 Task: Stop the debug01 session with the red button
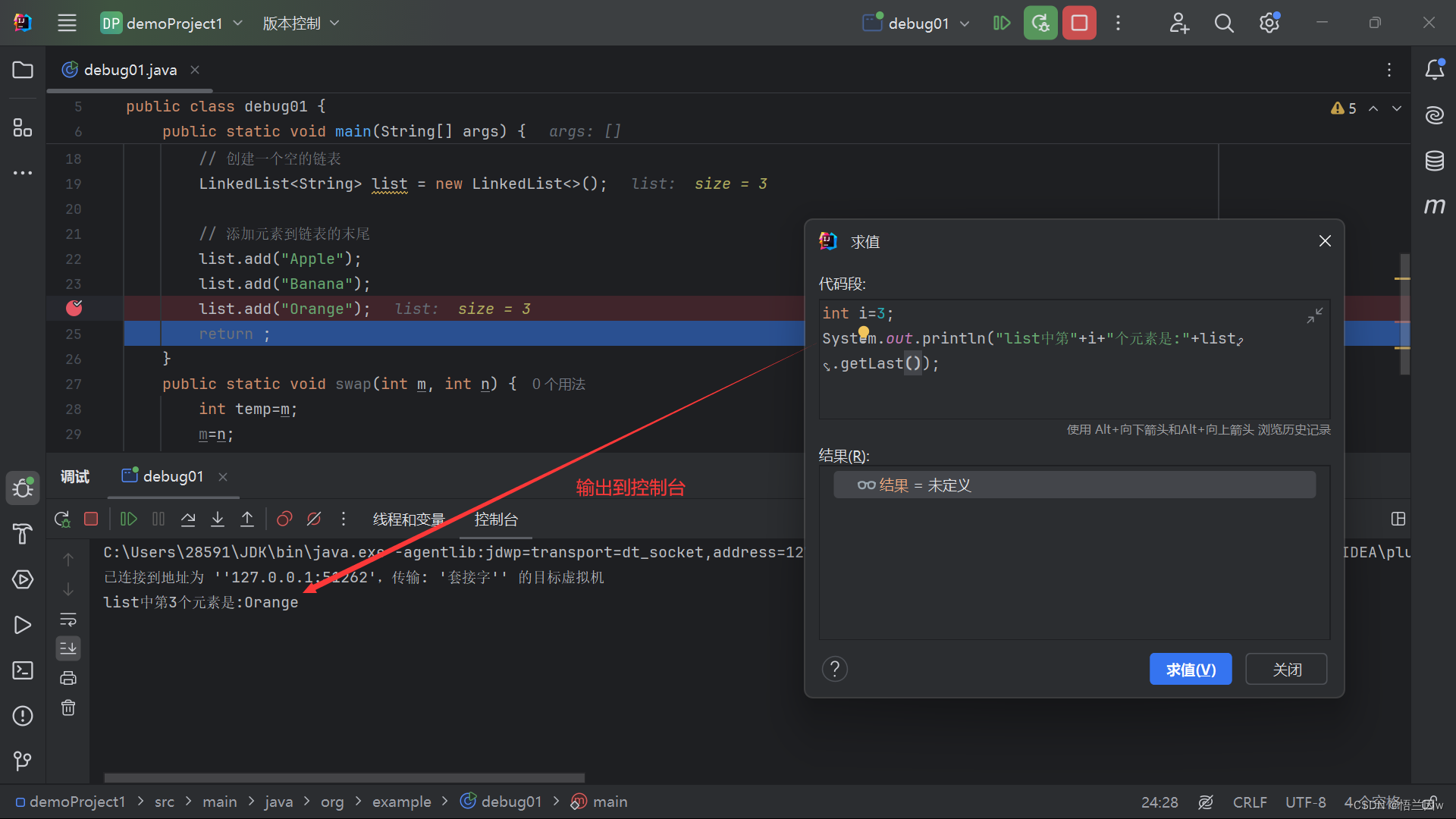1079,23
